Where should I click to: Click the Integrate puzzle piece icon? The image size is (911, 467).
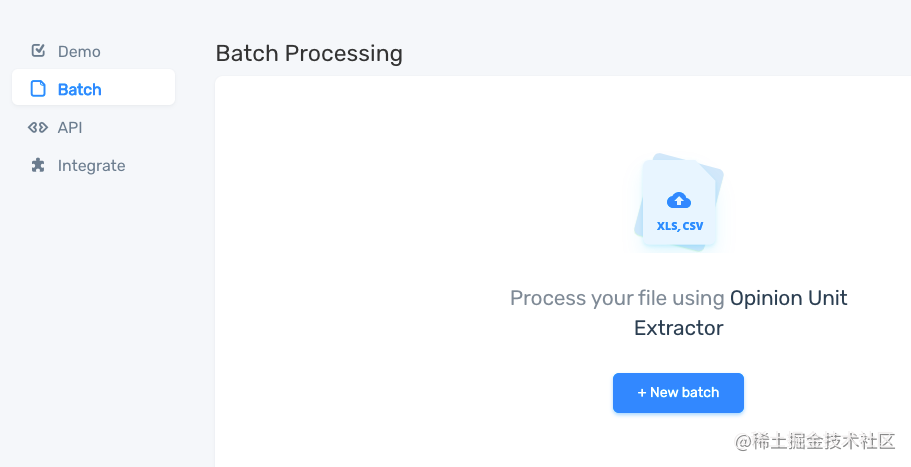(38, 165)
